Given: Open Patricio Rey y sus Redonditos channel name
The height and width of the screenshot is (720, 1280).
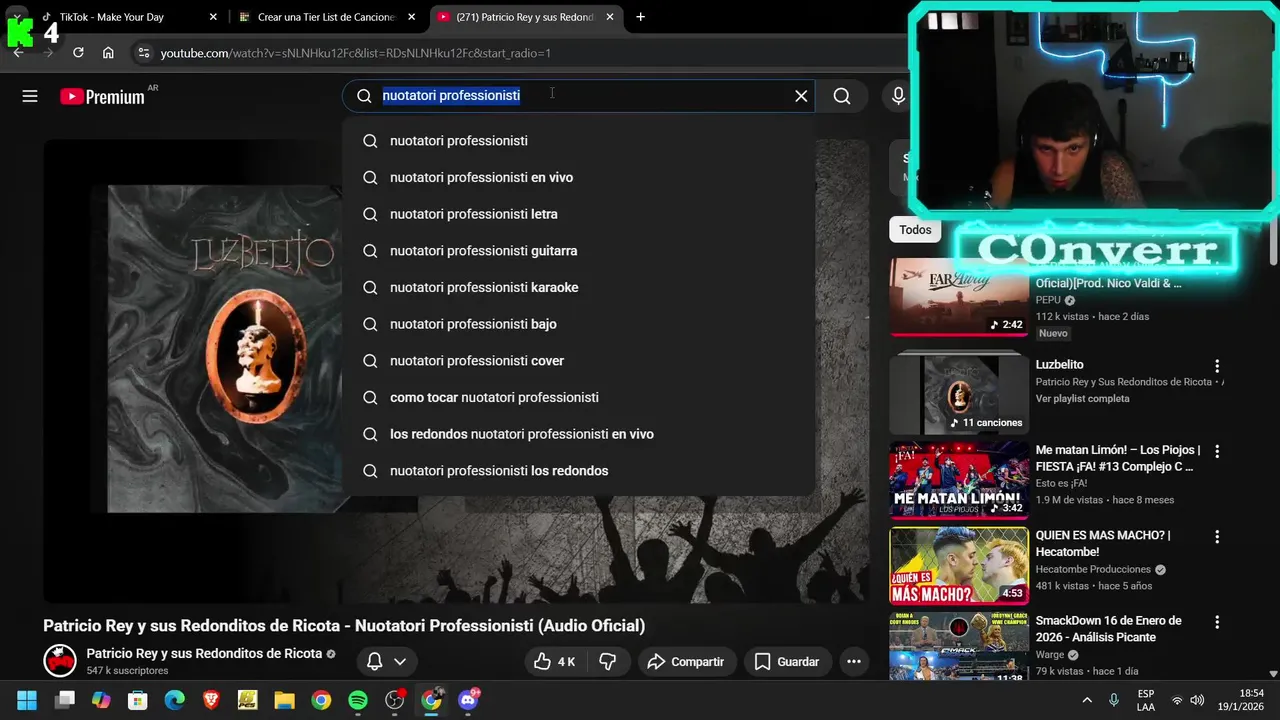Looking at the screenshot, I should coord(204,653).
